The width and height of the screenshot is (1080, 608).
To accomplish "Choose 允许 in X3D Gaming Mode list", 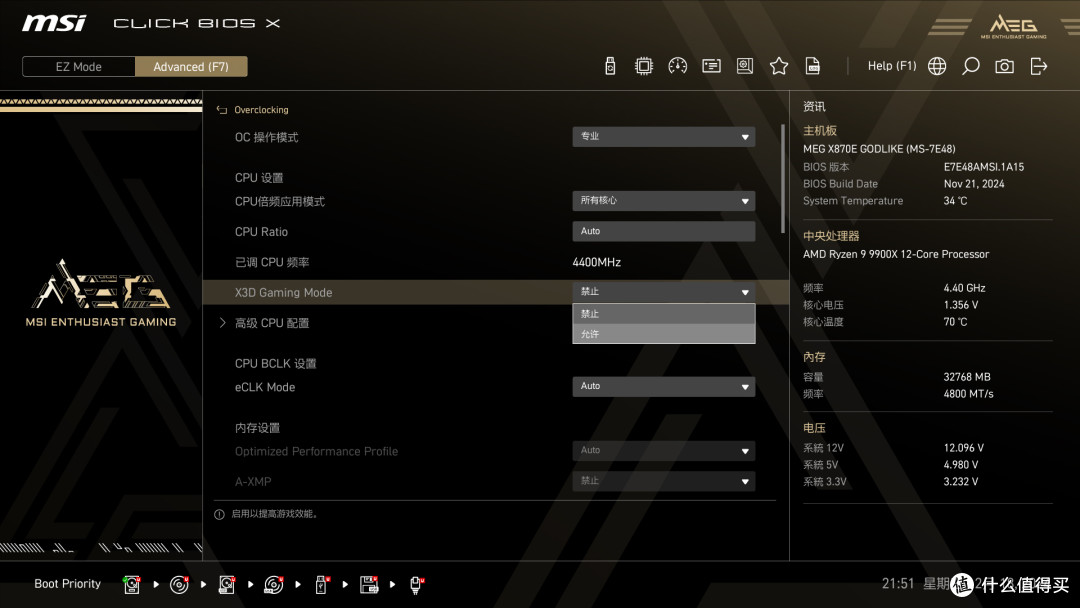I will [663, 334].
